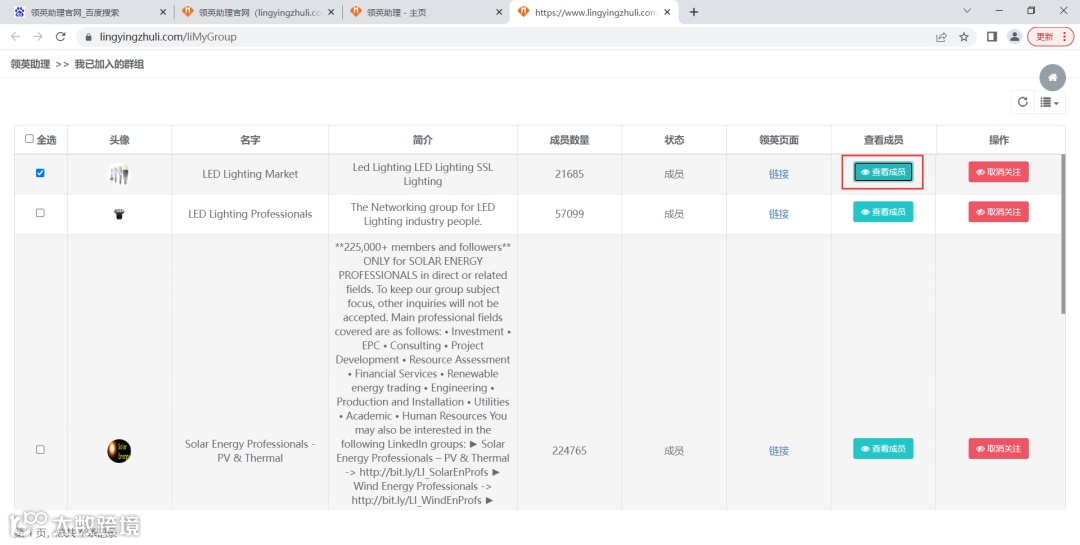The height and width of the screenshot is (545, 1080).
Task: Open the Chrome profile avatar
Action: click(x=1014, y=37)
